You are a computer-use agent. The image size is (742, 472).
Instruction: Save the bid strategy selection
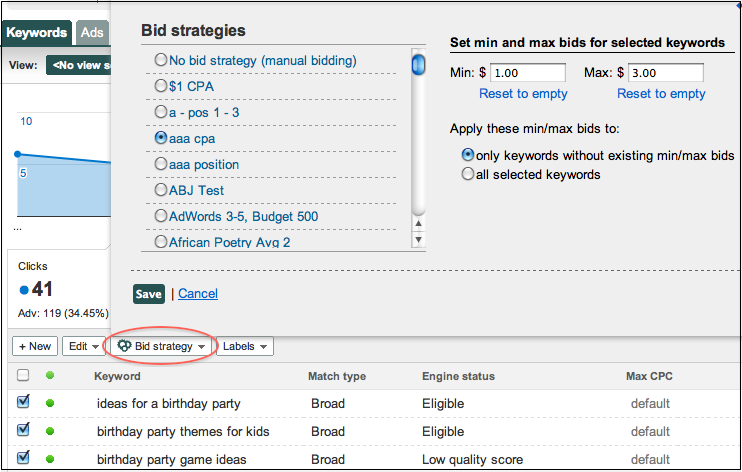click(x=149, y=294)
